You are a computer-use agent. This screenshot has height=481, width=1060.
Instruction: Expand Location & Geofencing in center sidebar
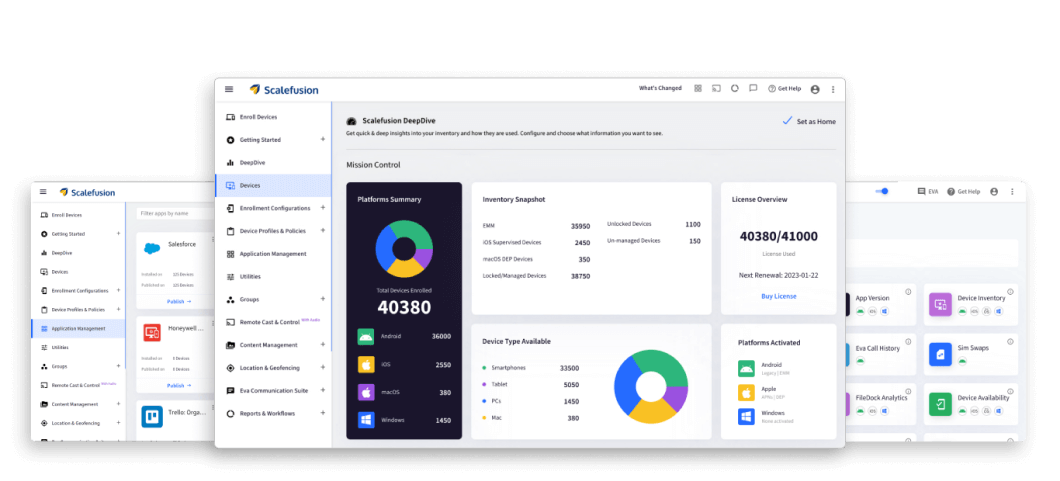[x=322, y=368]
